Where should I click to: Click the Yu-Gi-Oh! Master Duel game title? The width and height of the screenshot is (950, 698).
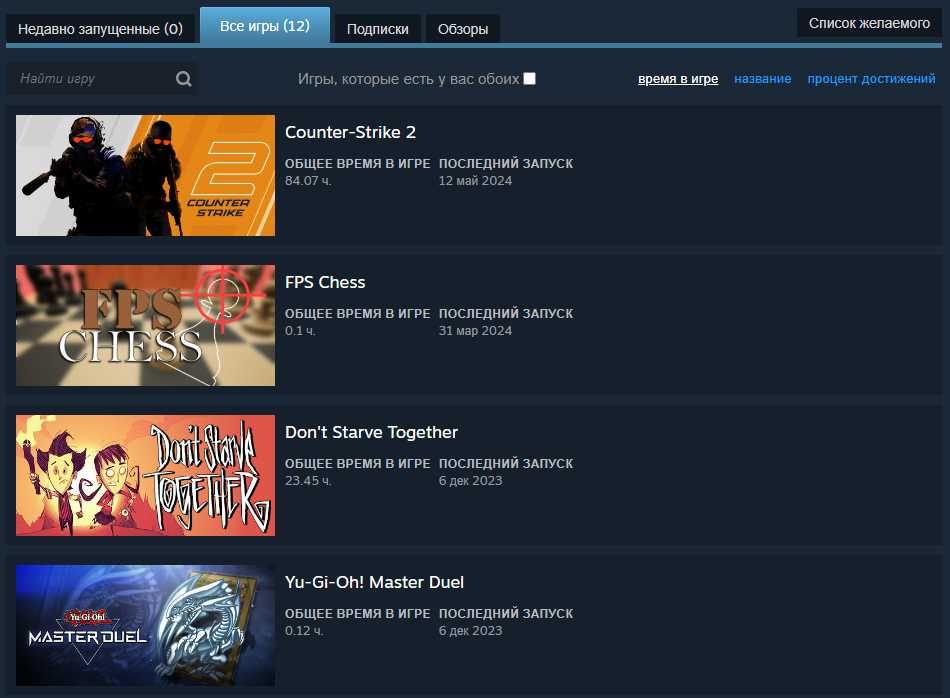click(374, 582)
